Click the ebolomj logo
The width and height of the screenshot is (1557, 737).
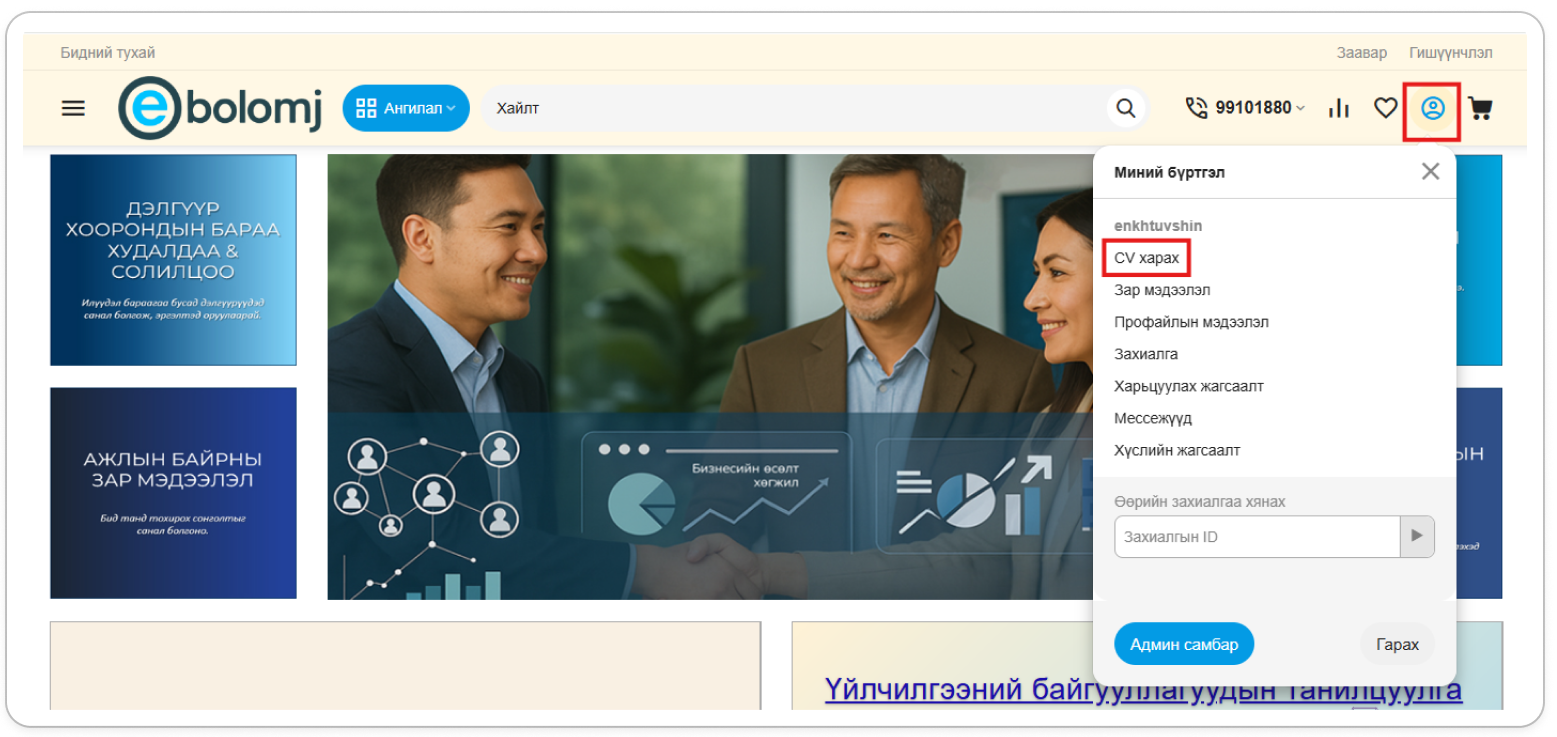(x=221, y=108)
